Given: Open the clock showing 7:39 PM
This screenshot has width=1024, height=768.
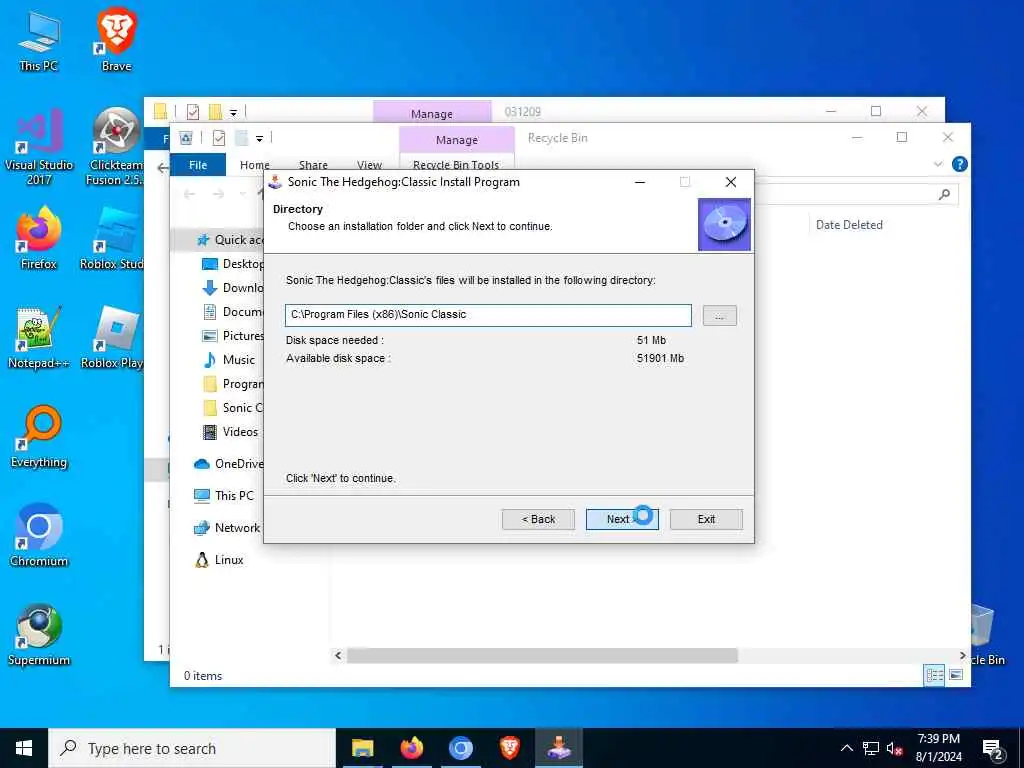Looking at the screenshot, I should click(938, 748).
